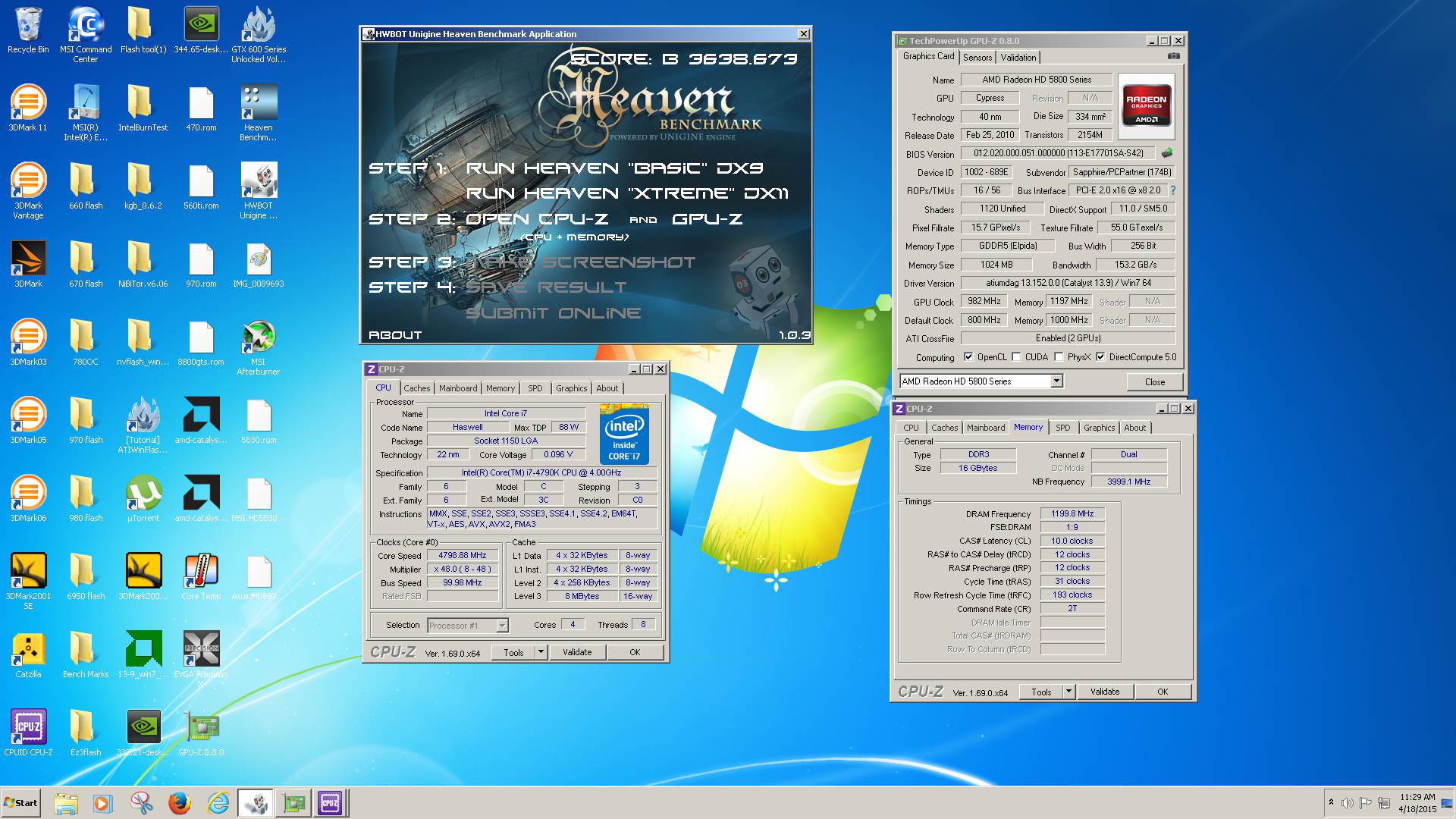Open Heaven Benchmark desktop shortcut
Image resolution: width=1456 pixels, height=819 pixels.
pos(259,112)
